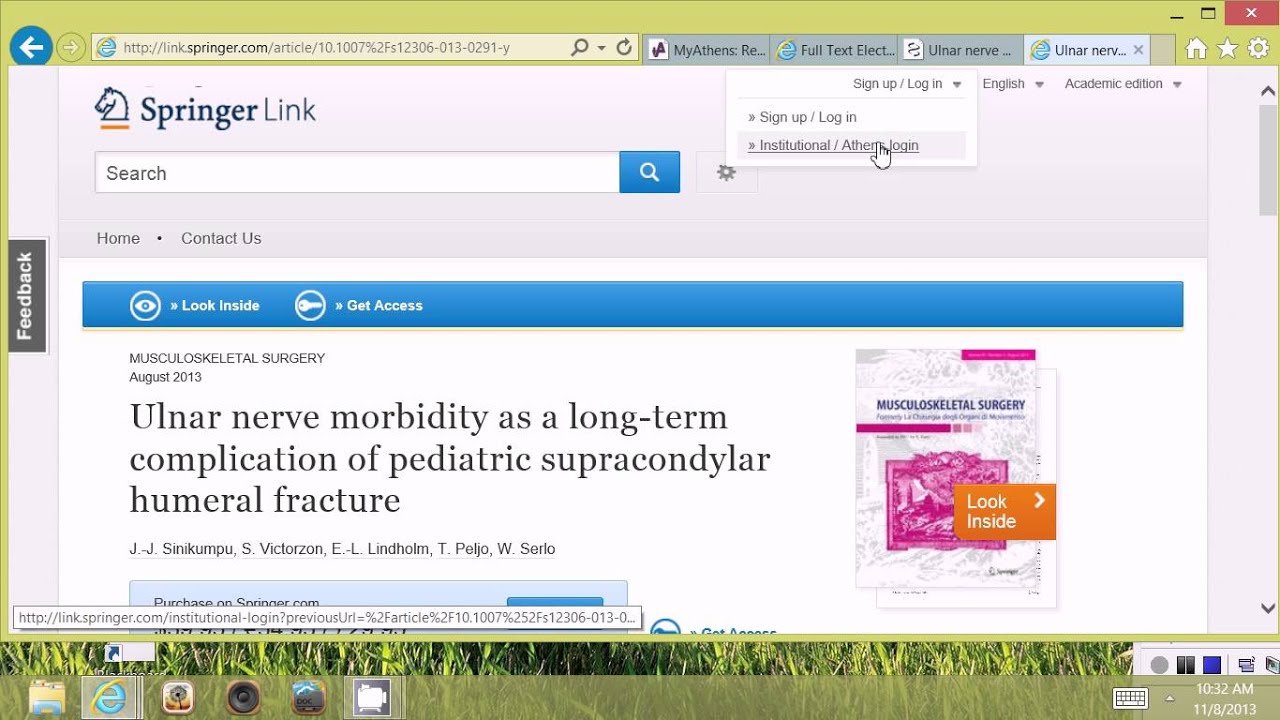The width and height of the screenshot is (1280, 720).
Task: Open author E.-L. Lindholm
Action: (380, 549)
